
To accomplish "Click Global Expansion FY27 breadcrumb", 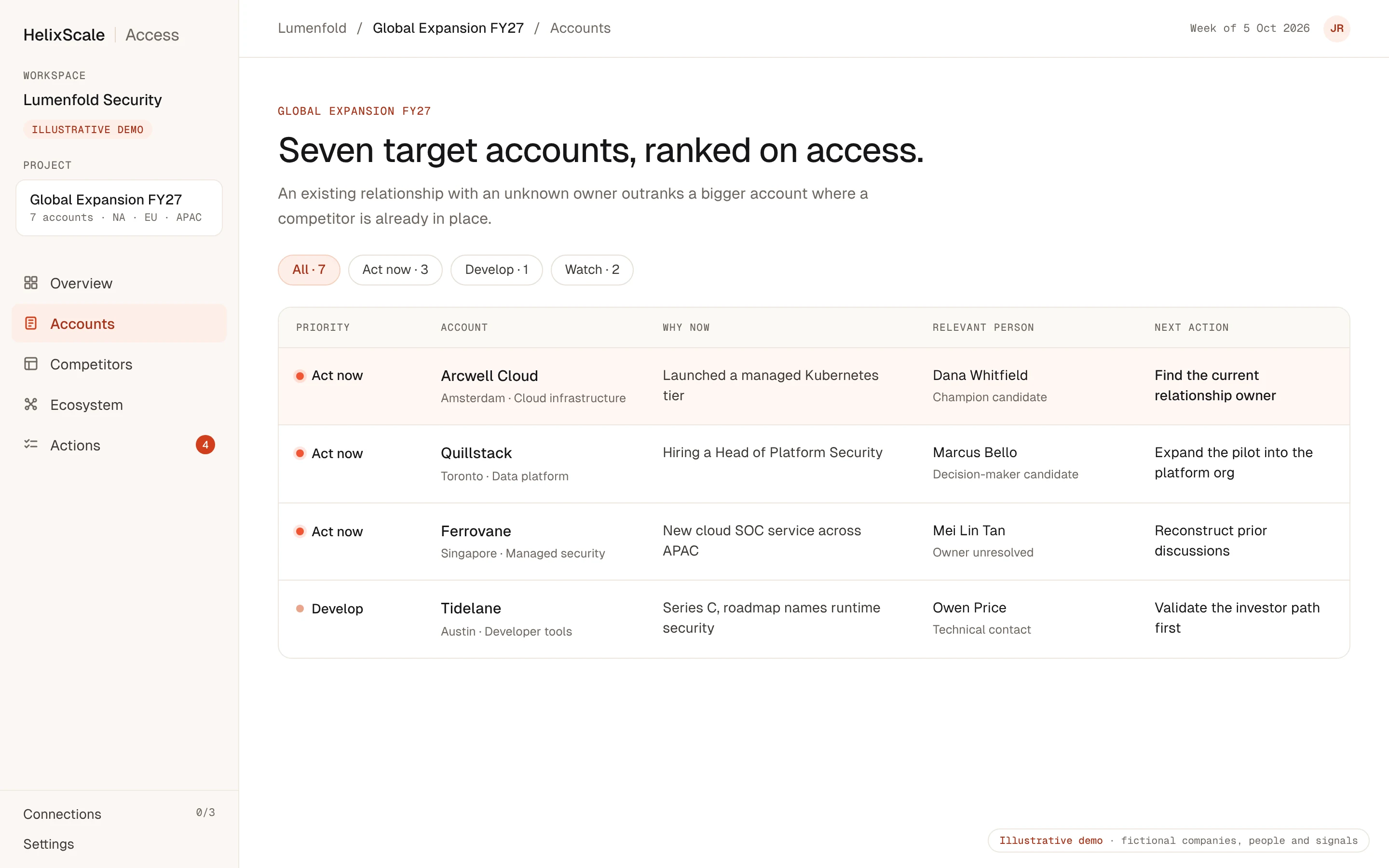I will point(448,28).
